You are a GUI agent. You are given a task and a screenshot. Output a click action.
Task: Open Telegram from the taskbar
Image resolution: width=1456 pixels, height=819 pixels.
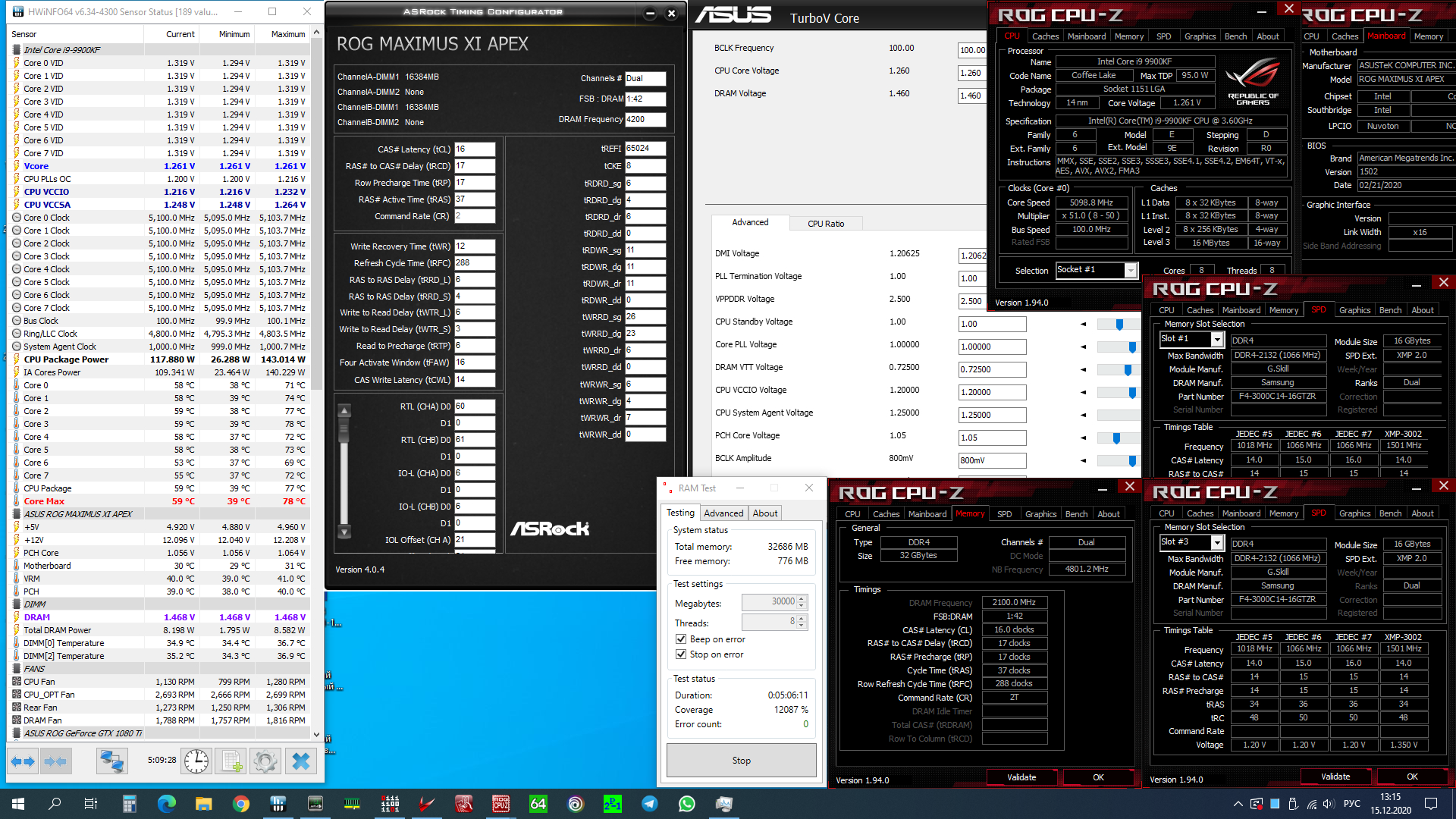[650, 804]
